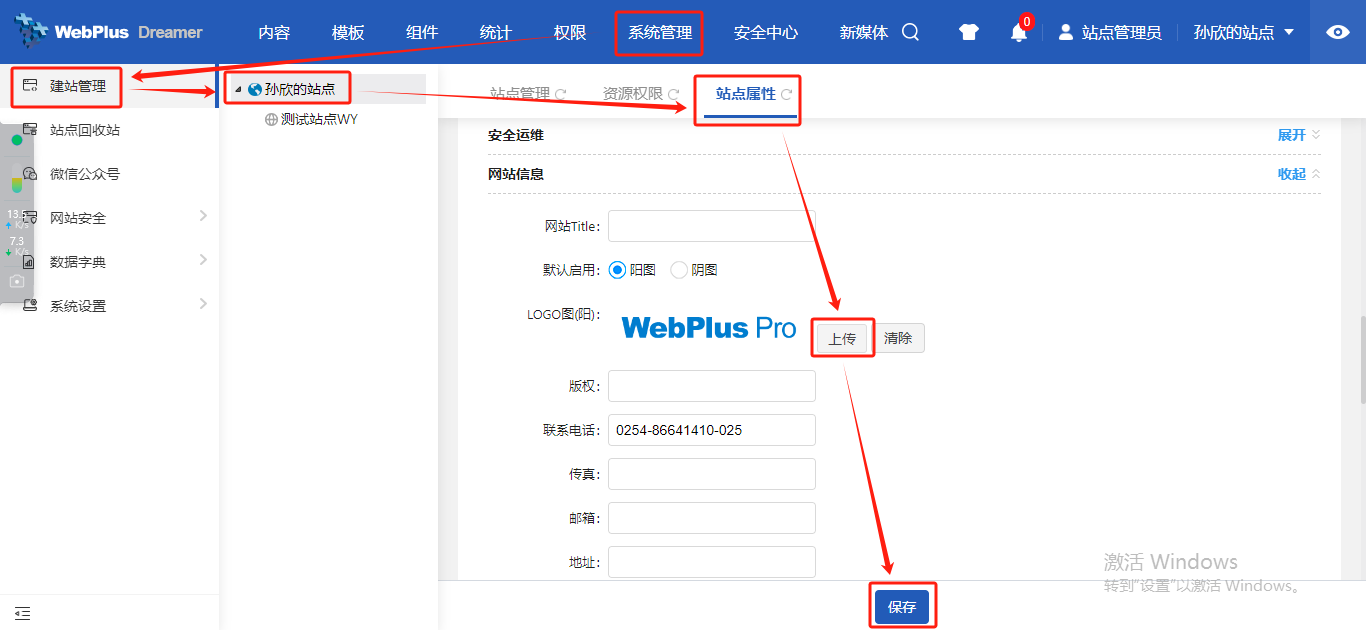Screen dimensions: 1366x630
Task: Select the 阴图 radio option
Action: tap(679, 270)
